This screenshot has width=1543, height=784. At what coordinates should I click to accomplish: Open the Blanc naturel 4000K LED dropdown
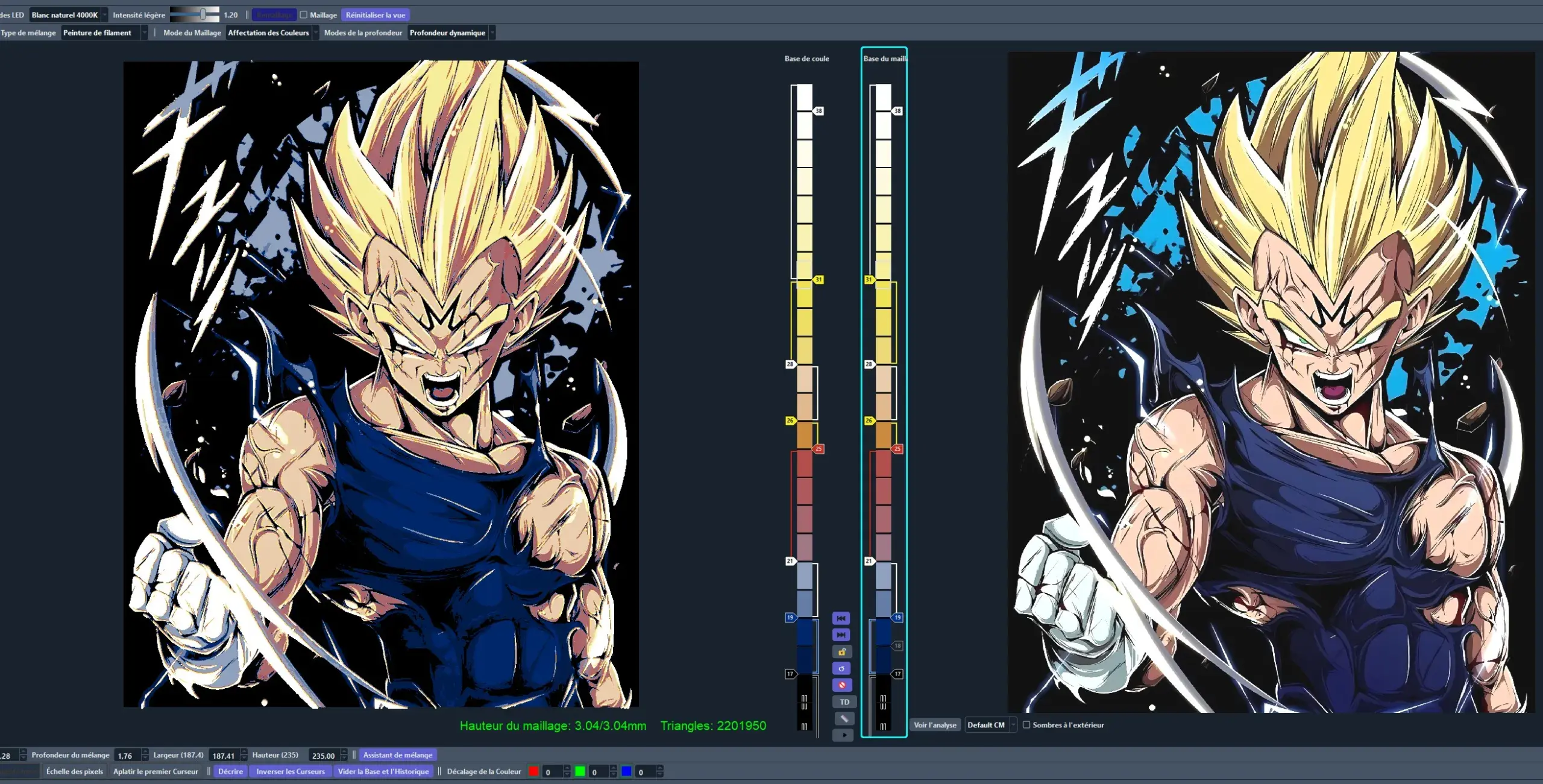(69, 15)
